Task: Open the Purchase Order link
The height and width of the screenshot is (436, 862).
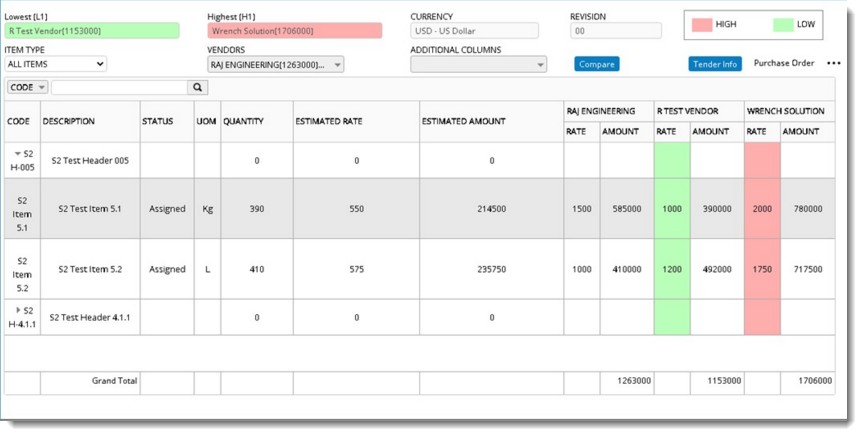Action: 784,64
